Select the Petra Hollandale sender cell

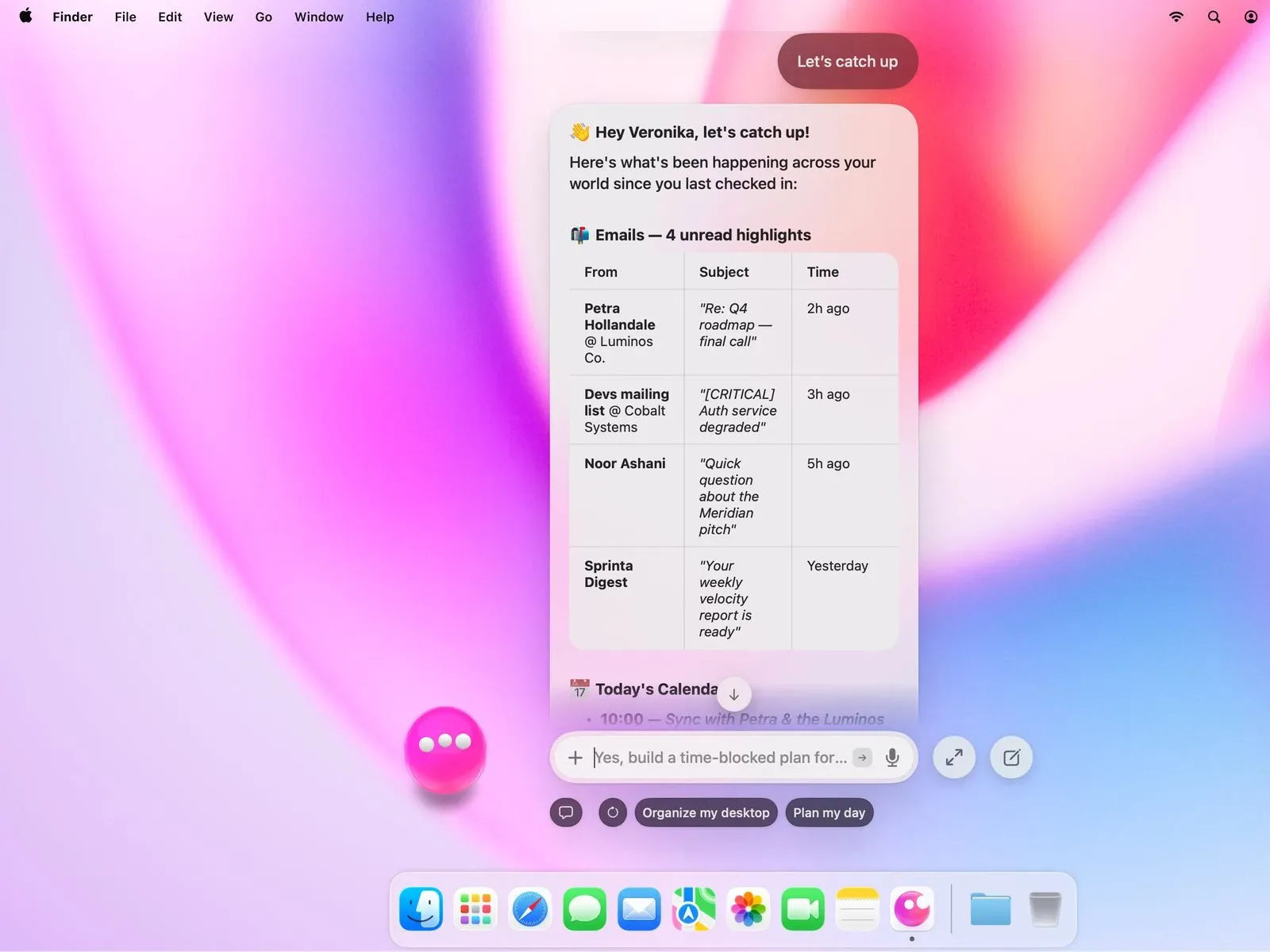(627, 332)
